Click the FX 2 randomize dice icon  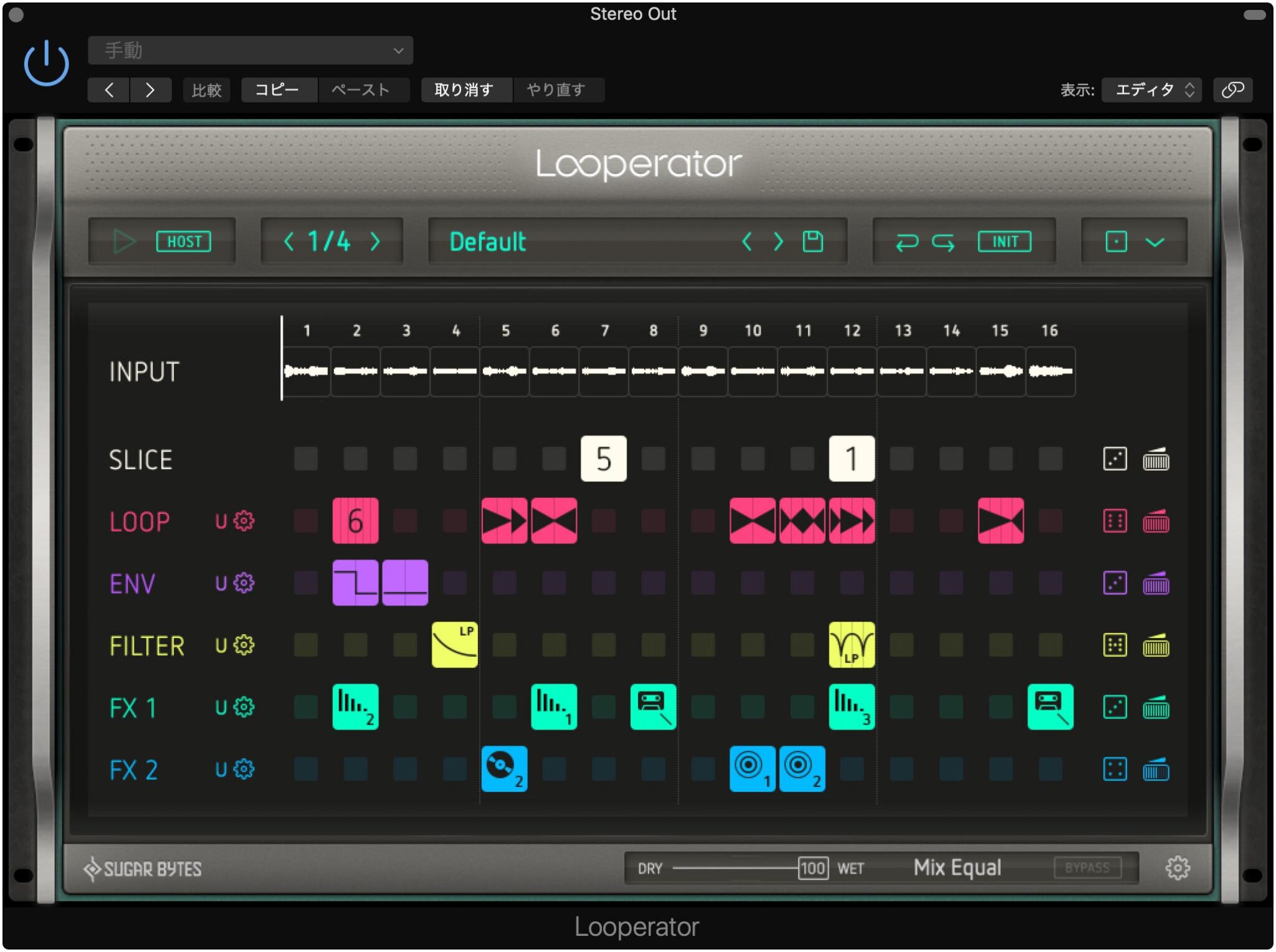[x=1115, y=769]
